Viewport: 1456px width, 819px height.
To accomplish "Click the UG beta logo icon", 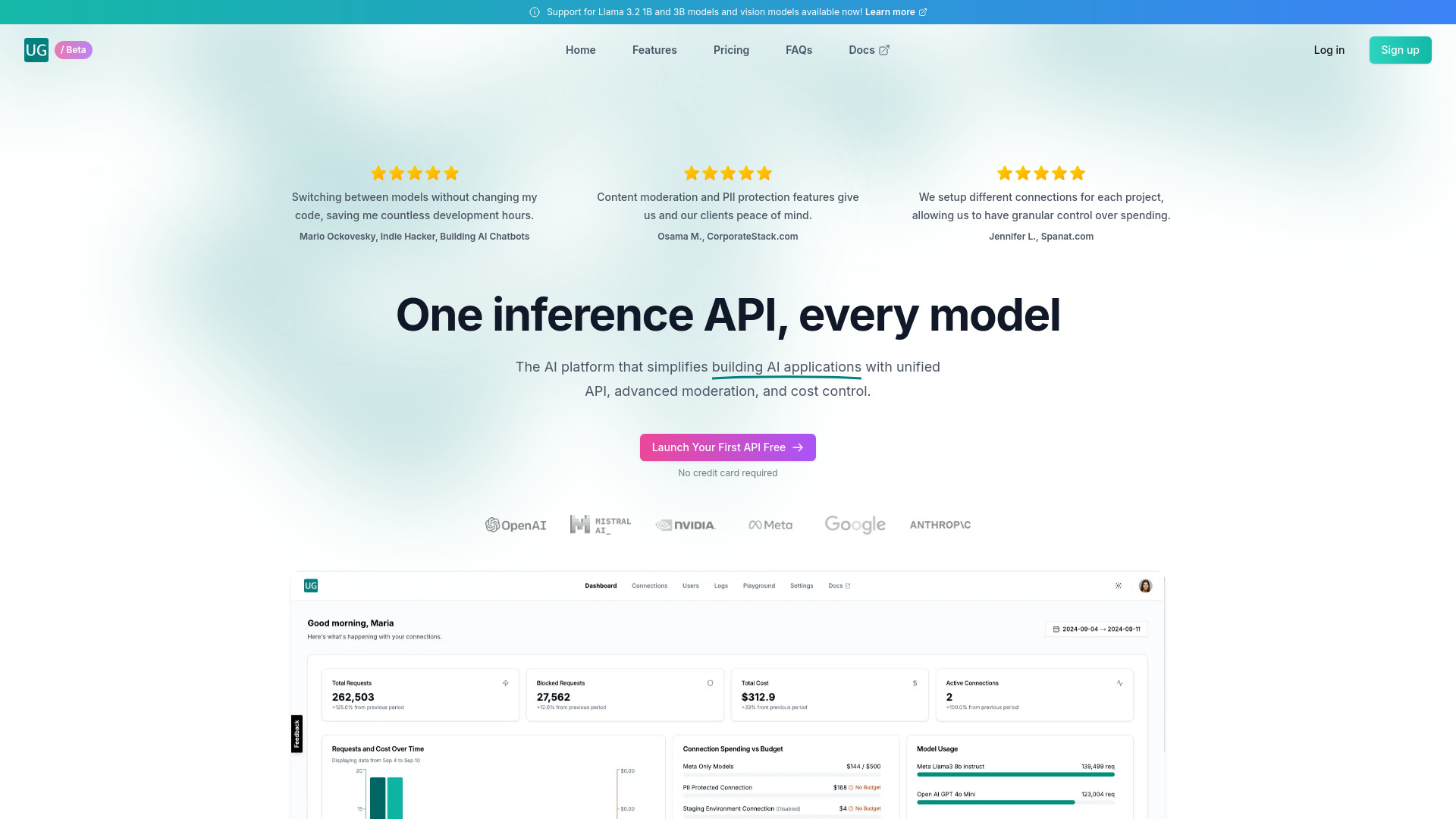I will point(36,50).
